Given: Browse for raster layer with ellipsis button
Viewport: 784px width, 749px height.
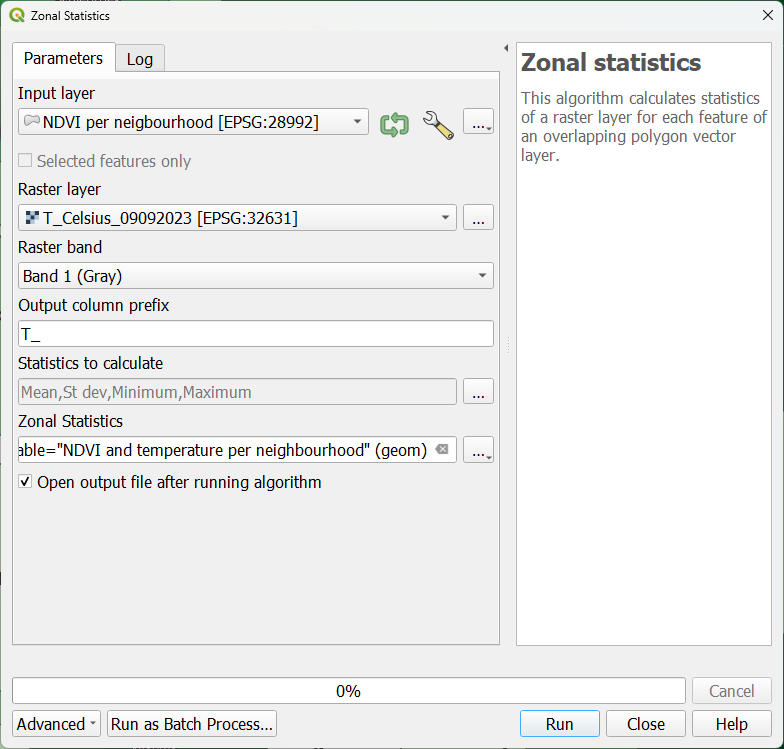Looking at the screenshot, I should click(x=478, y=218).
